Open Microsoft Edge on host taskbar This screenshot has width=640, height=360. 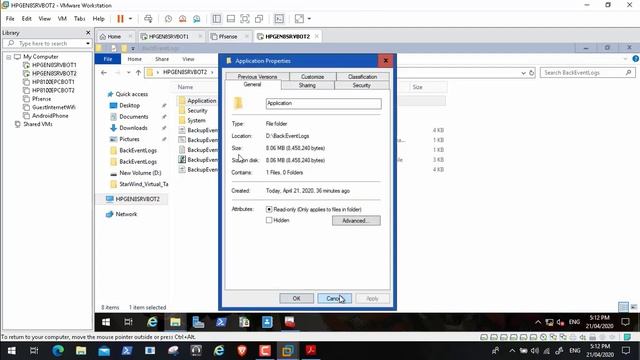point(58,351)
